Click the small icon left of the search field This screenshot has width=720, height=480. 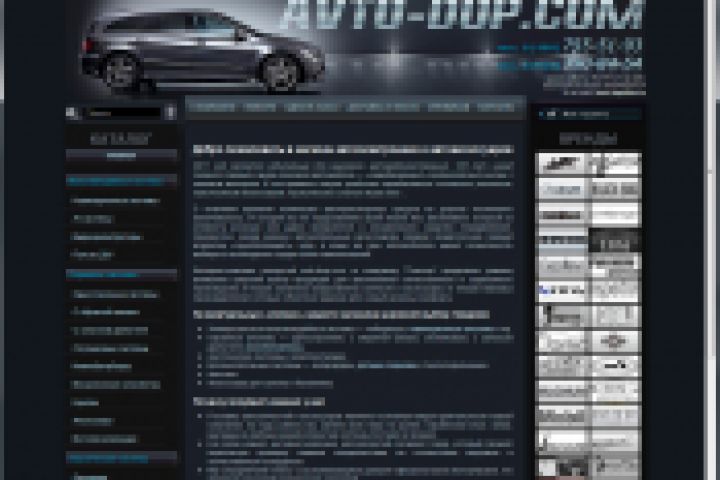click(x=71, y=112)
